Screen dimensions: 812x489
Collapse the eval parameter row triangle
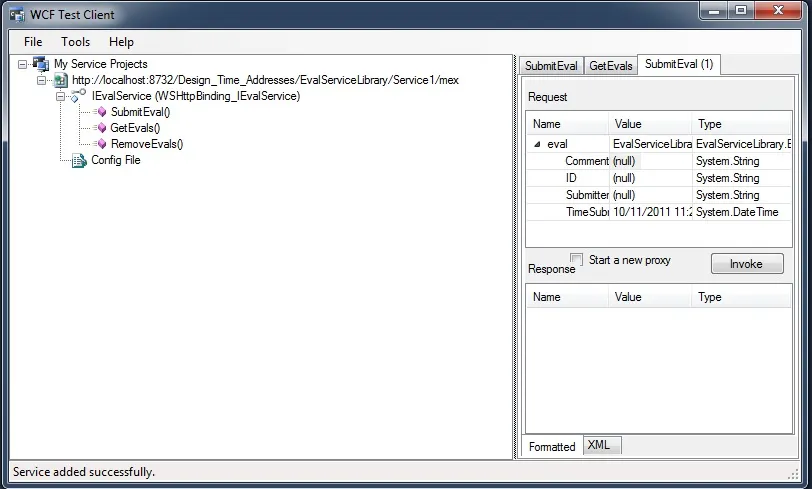coord(537,145)
